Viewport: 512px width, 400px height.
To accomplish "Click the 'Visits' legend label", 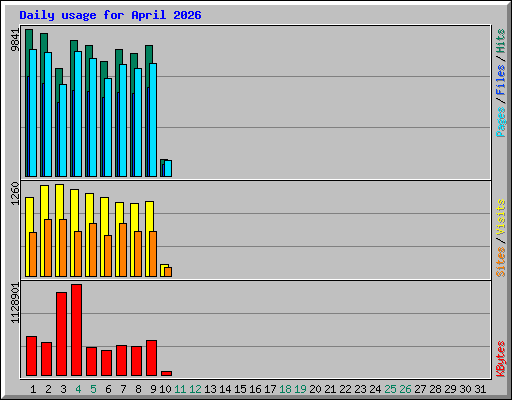I will [x=501, y=217].
